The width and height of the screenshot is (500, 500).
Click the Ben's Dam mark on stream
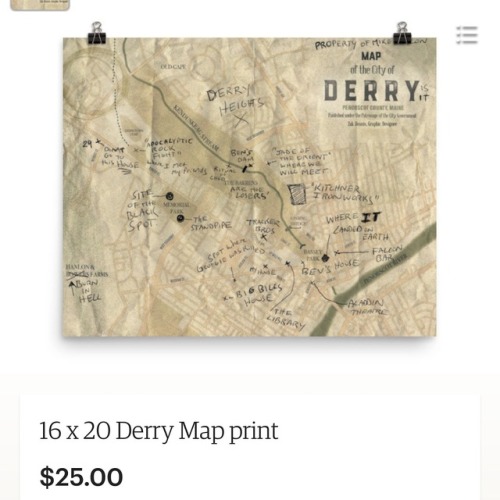coord(245,169)
